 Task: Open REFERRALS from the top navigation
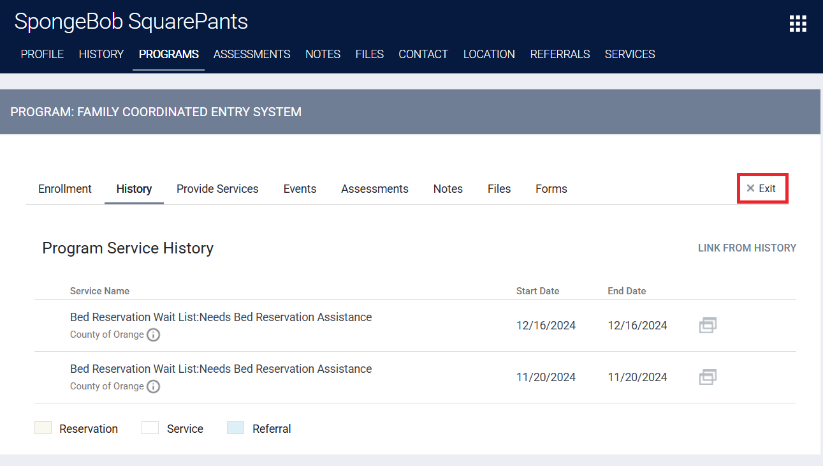559,54
